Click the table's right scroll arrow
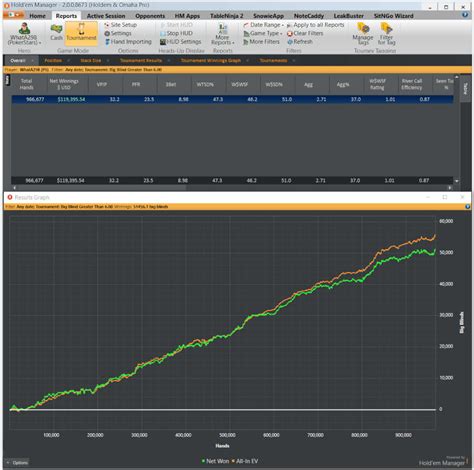The image size is (474, 470). (x=450, y=188)
